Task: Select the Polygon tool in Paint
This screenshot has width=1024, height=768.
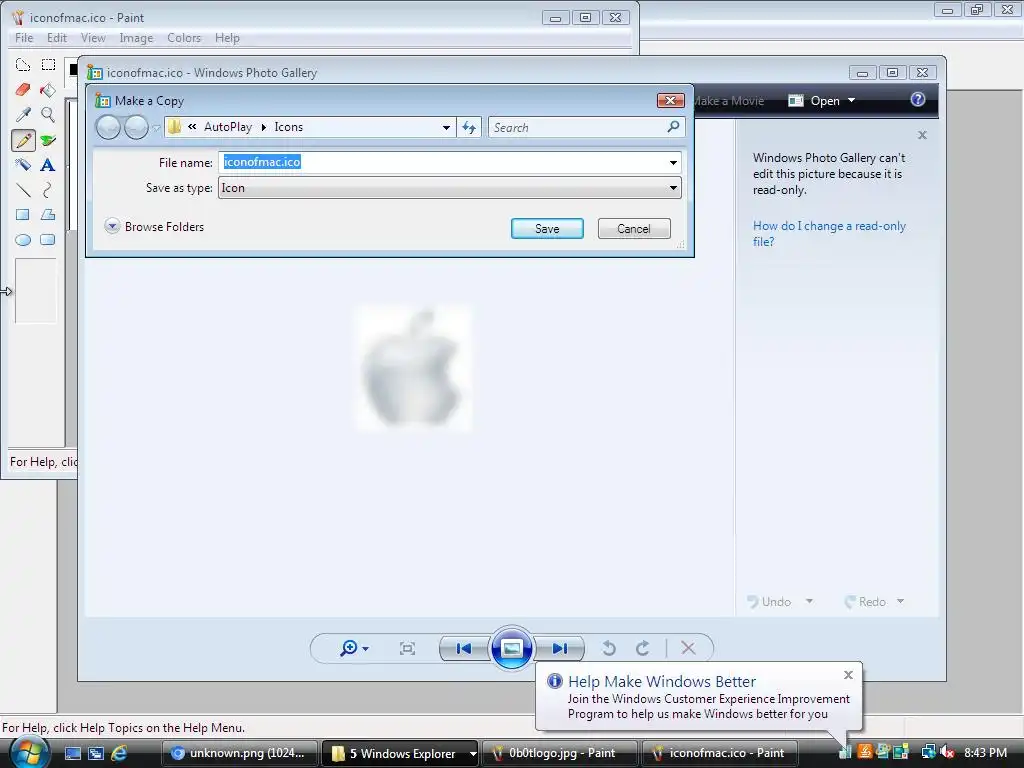Action: coord(48,215)
